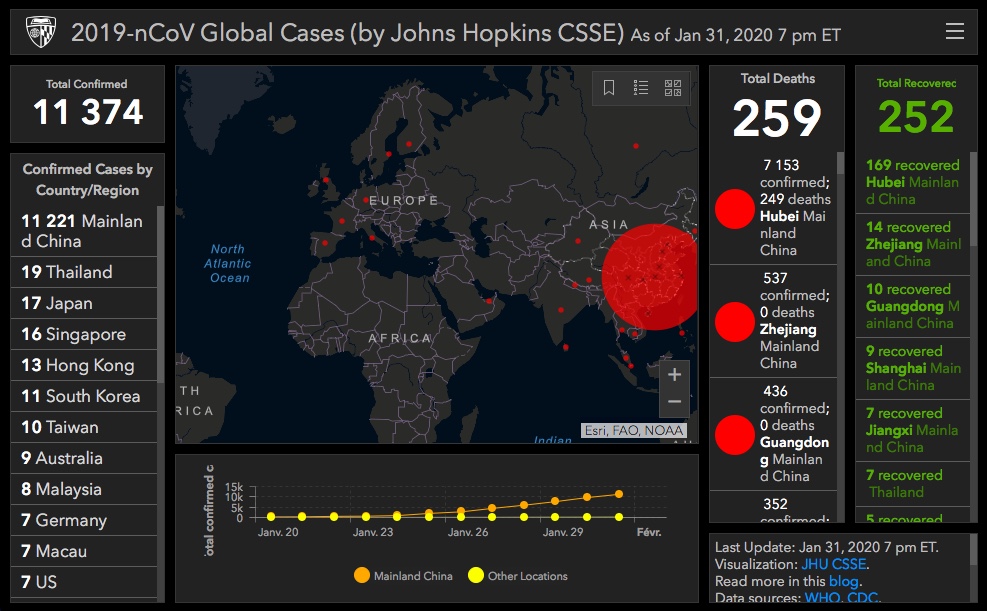Select Zhejiang 537 confirmed entry
This screenshot has width=987, height=611.
[773, 321]
